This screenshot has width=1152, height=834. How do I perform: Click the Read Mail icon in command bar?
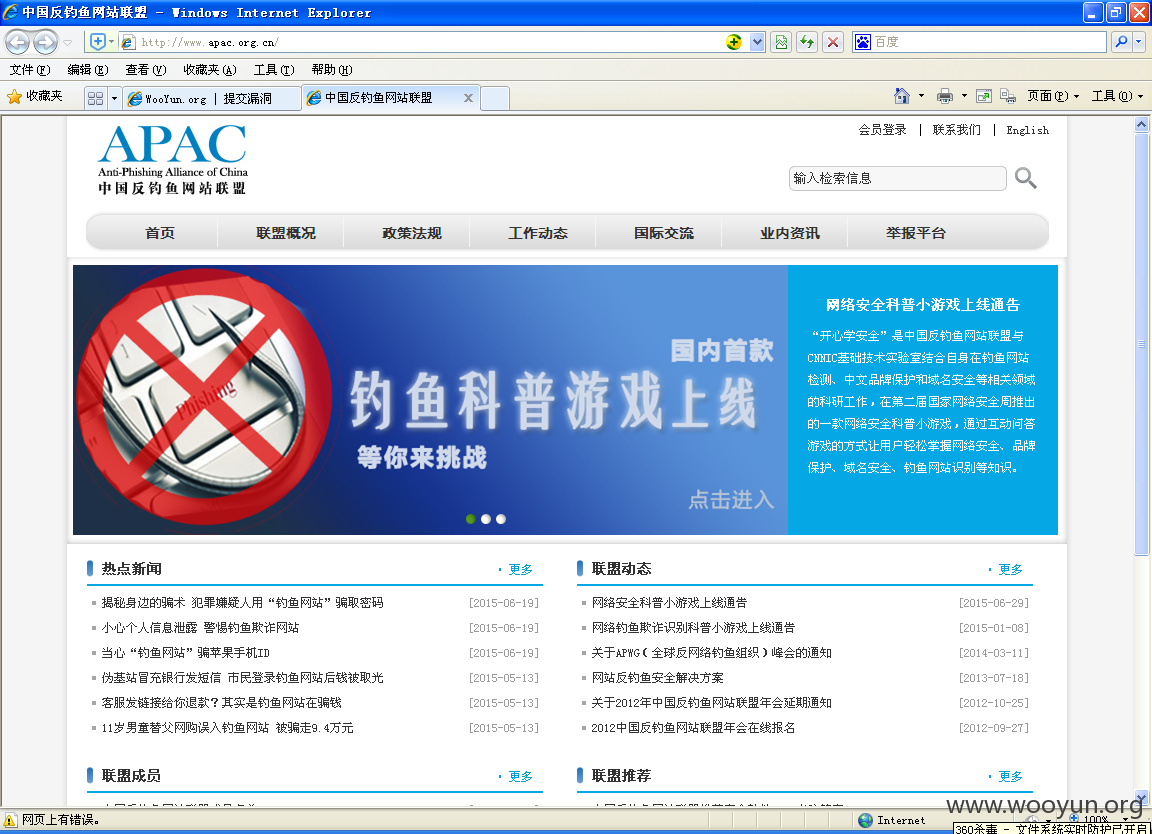tap(984, 96)
